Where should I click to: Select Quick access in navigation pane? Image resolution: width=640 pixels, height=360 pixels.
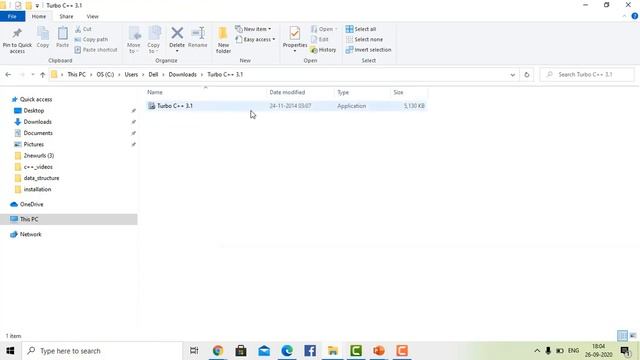tap(36, 99)
